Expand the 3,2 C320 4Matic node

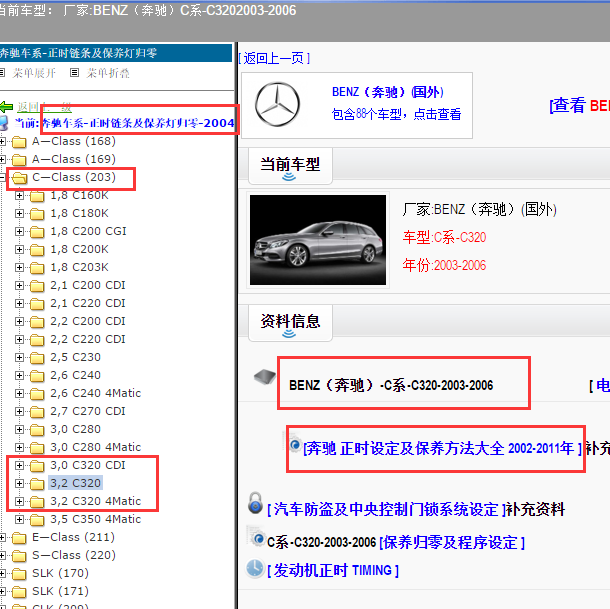click(x=19, y=501)
